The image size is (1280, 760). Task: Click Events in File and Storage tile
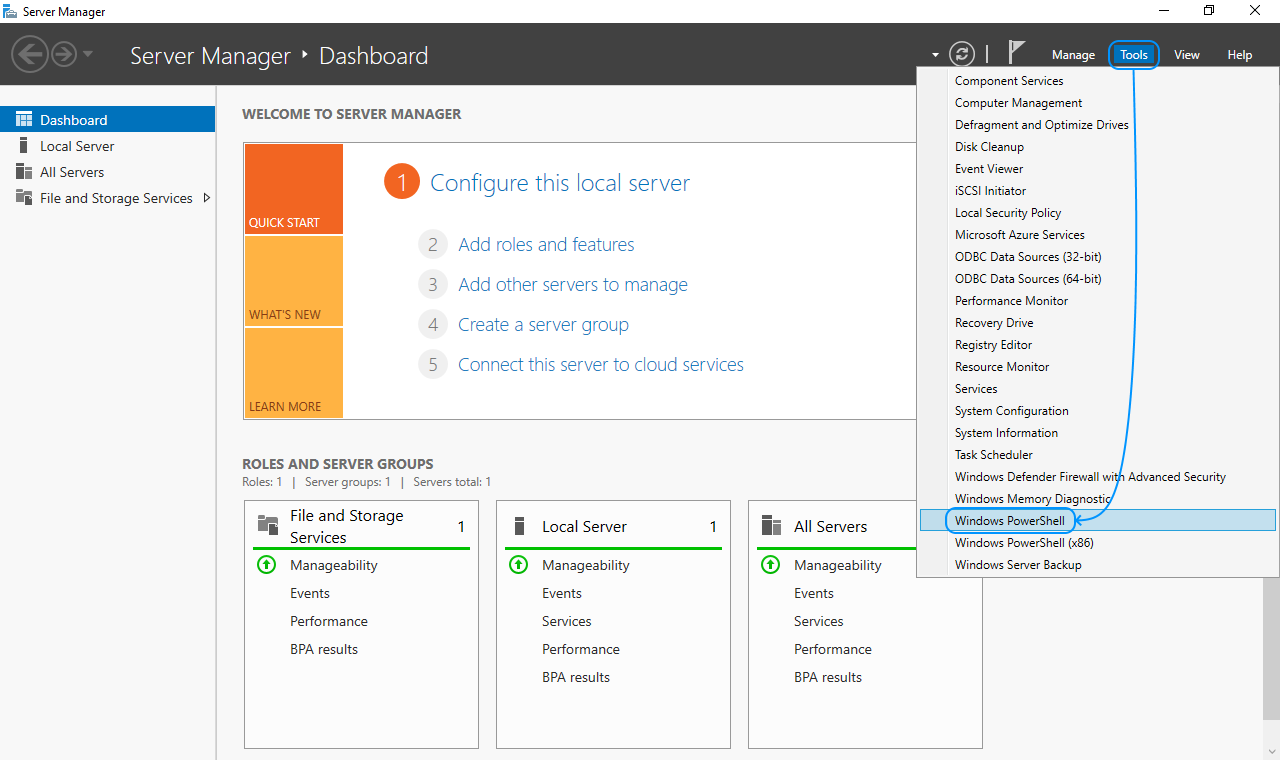pos(310,593)
